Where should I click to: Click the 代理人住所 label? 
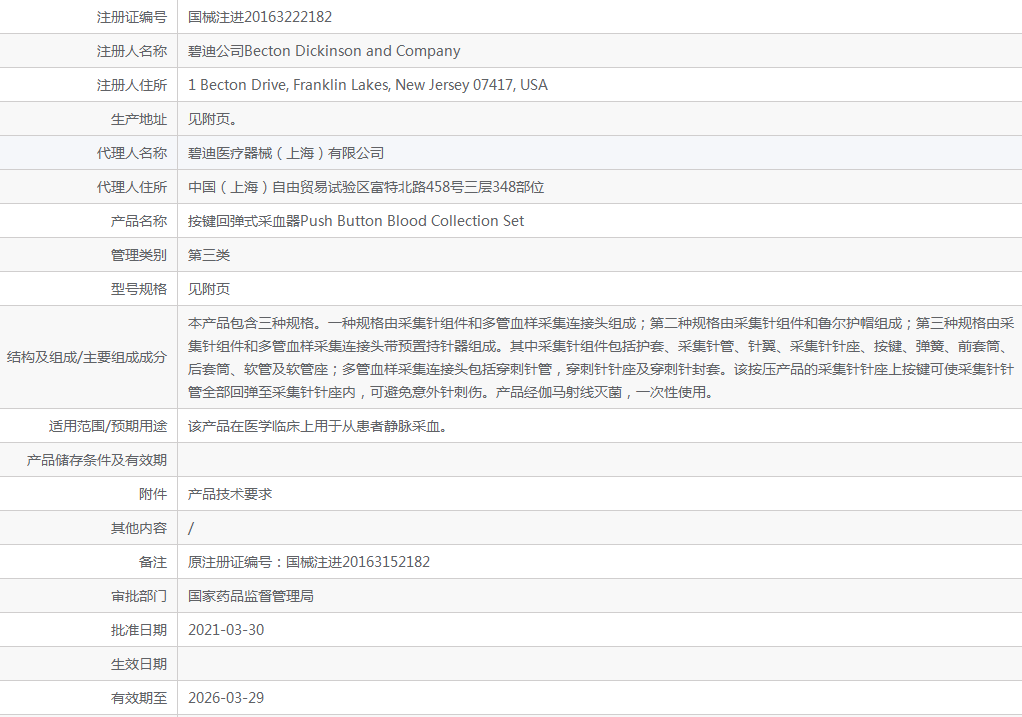click(132, 187)
